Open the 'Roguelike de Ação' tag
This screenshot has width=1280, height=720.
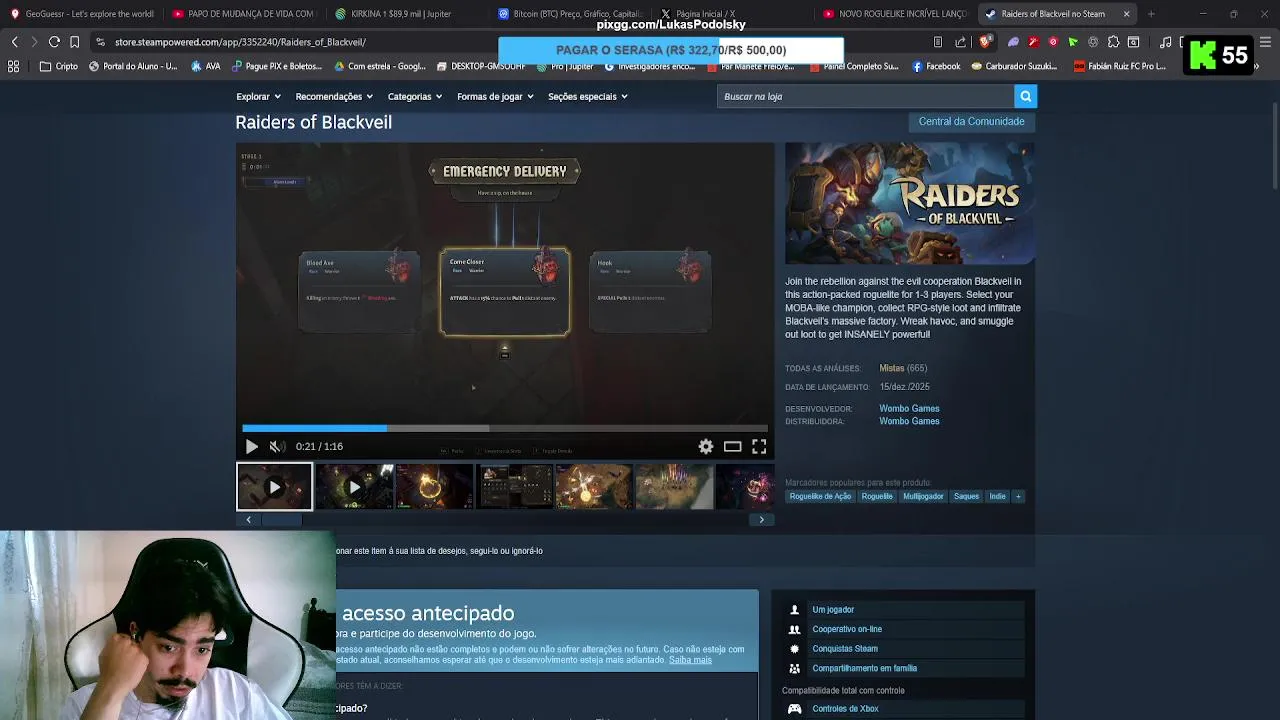pyautogui.click(x=820, y=496)
